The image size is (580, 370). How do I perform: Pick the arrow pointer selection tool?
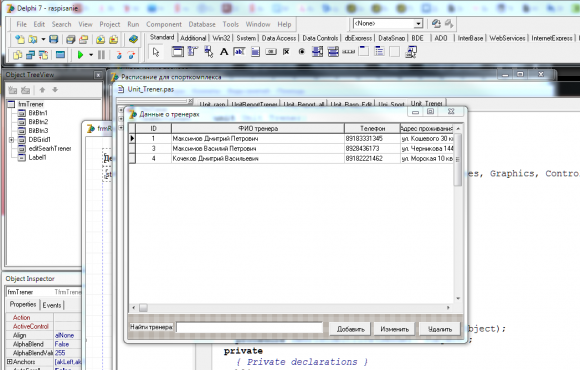156,52
